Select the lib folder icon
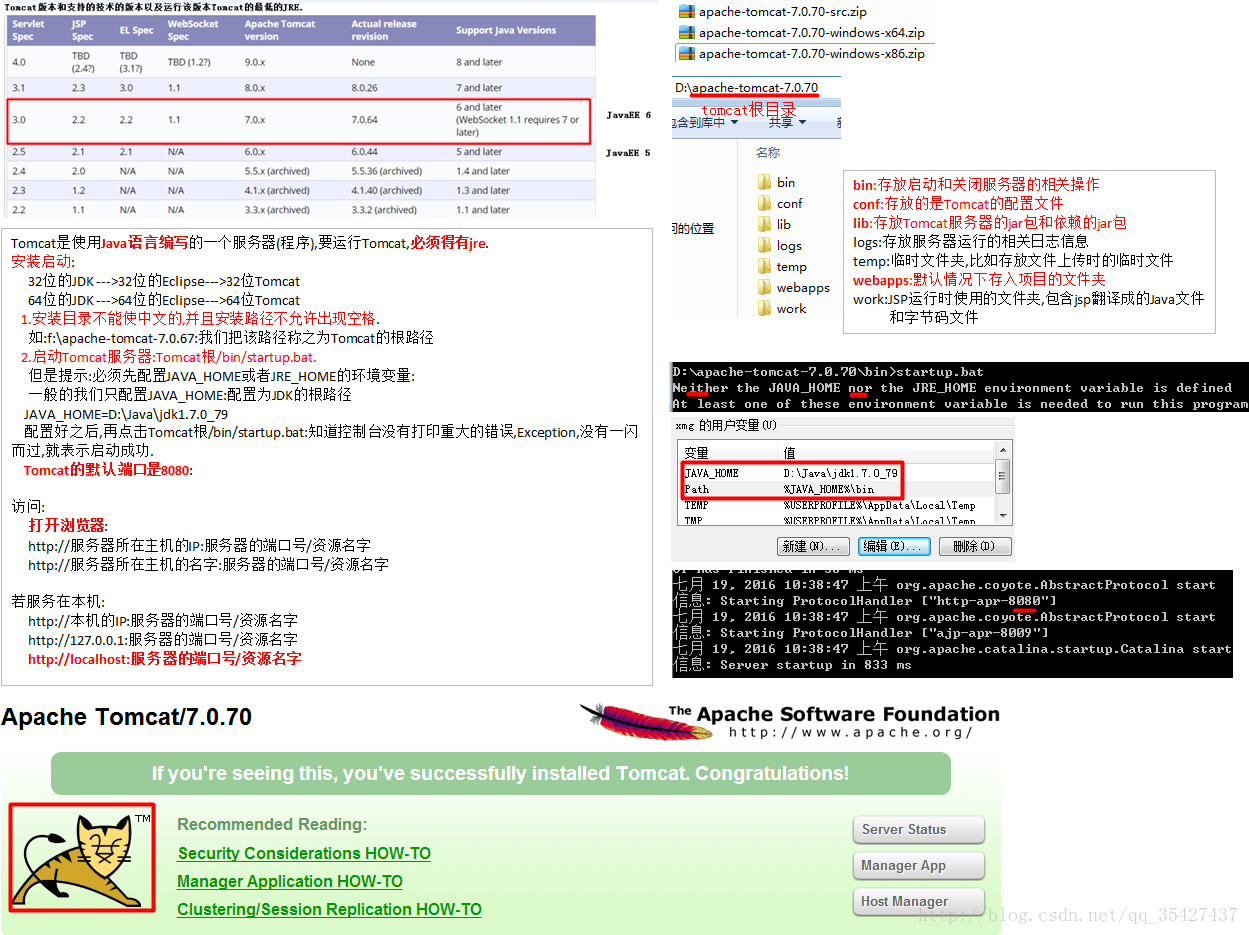Image resolution: width=1249 pixels, height=935 pixels. (x=764, y=224)
